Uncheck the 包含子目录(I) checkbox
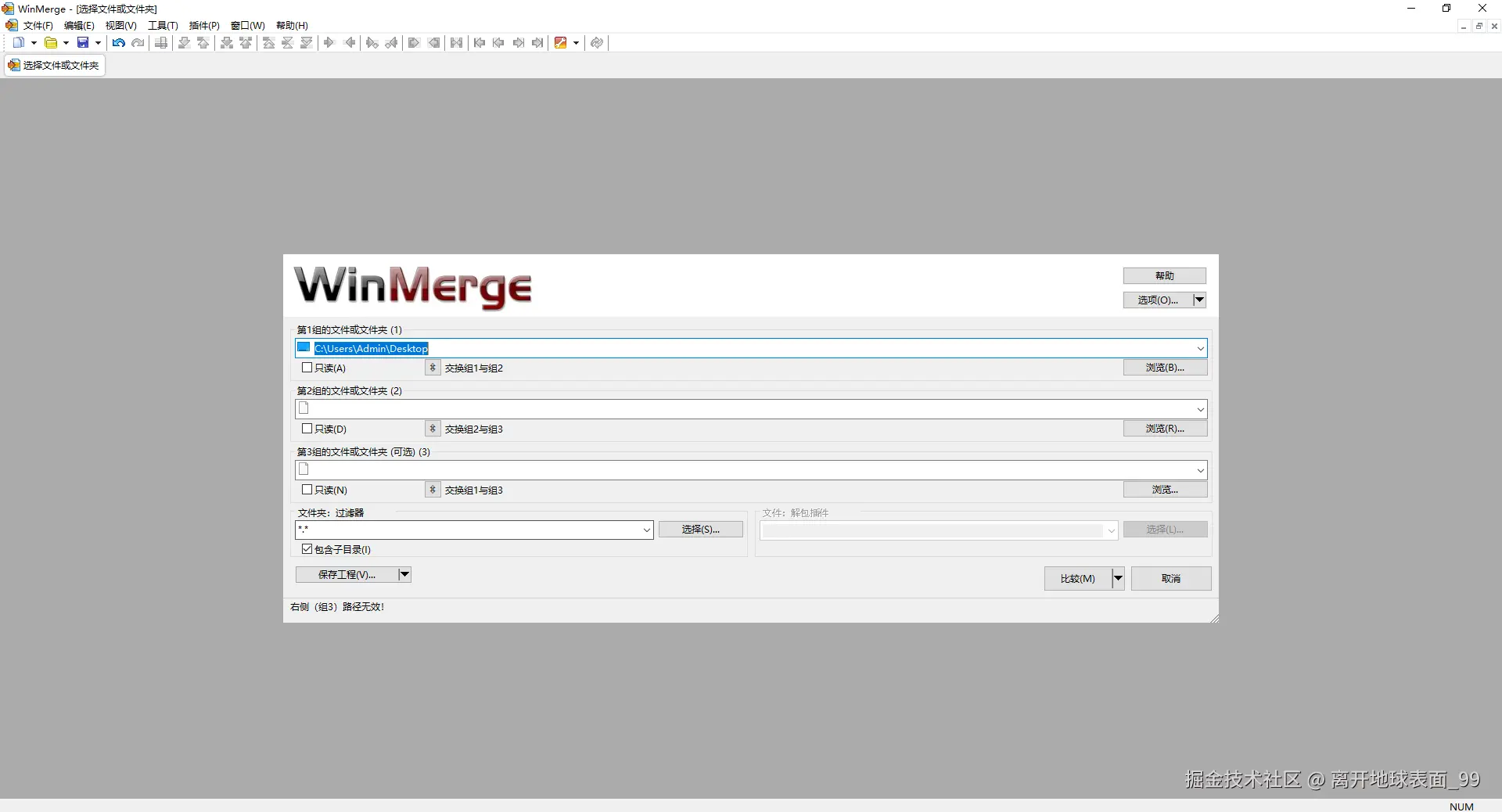Screen dimensions: 1502x812 tap(307, 549)
